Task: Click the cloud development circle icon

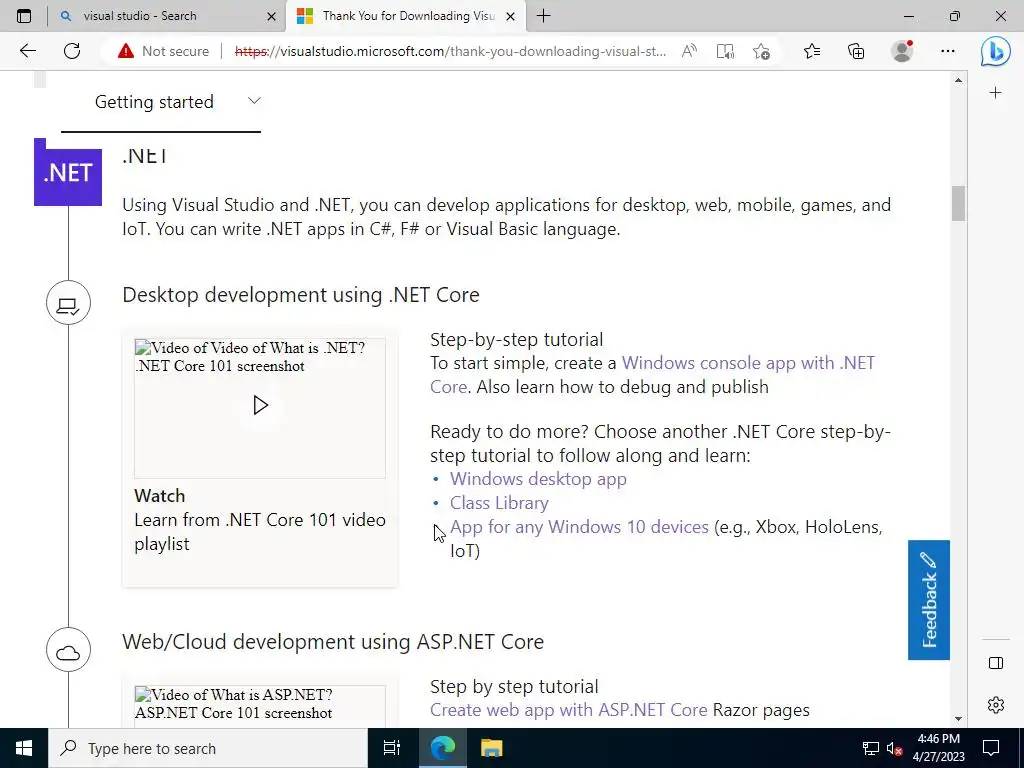Action: click(x=68, y=650)
